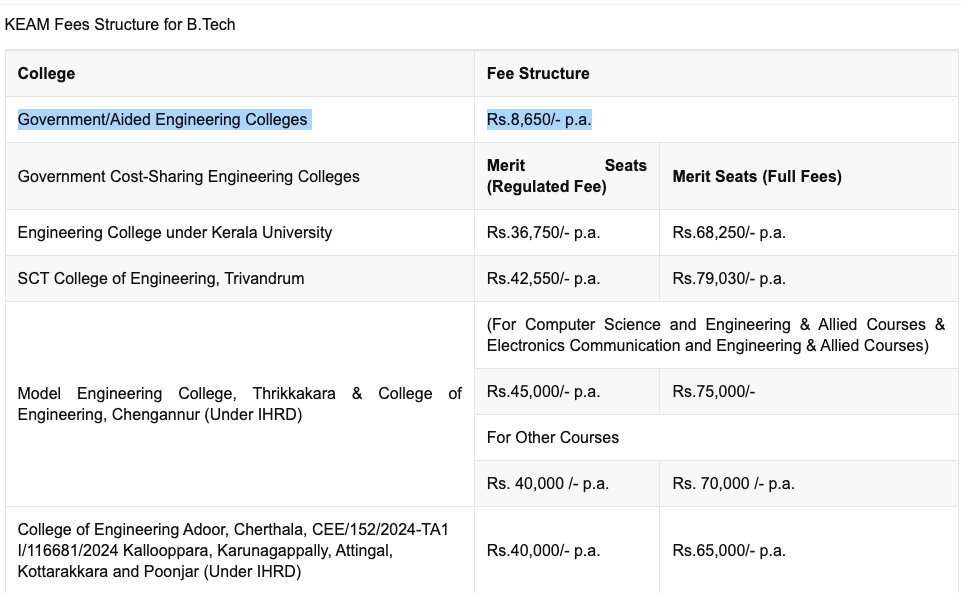
Task: Click the 'Fee Structure' column header
Action: (538, 74)
